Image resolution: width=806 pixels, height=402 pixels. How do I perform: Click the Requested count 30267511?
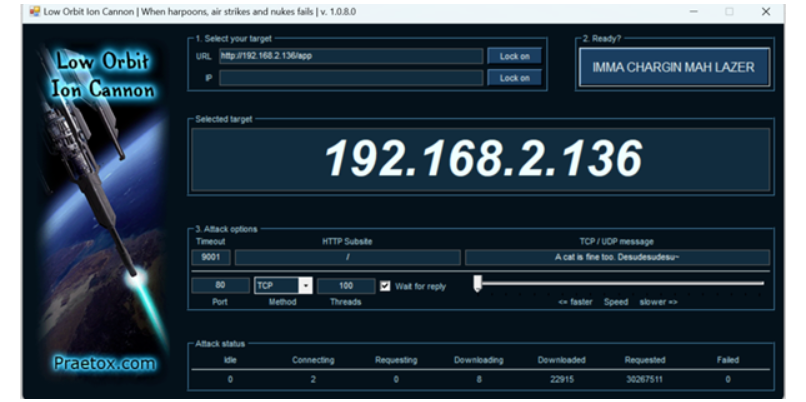(645, 379)
